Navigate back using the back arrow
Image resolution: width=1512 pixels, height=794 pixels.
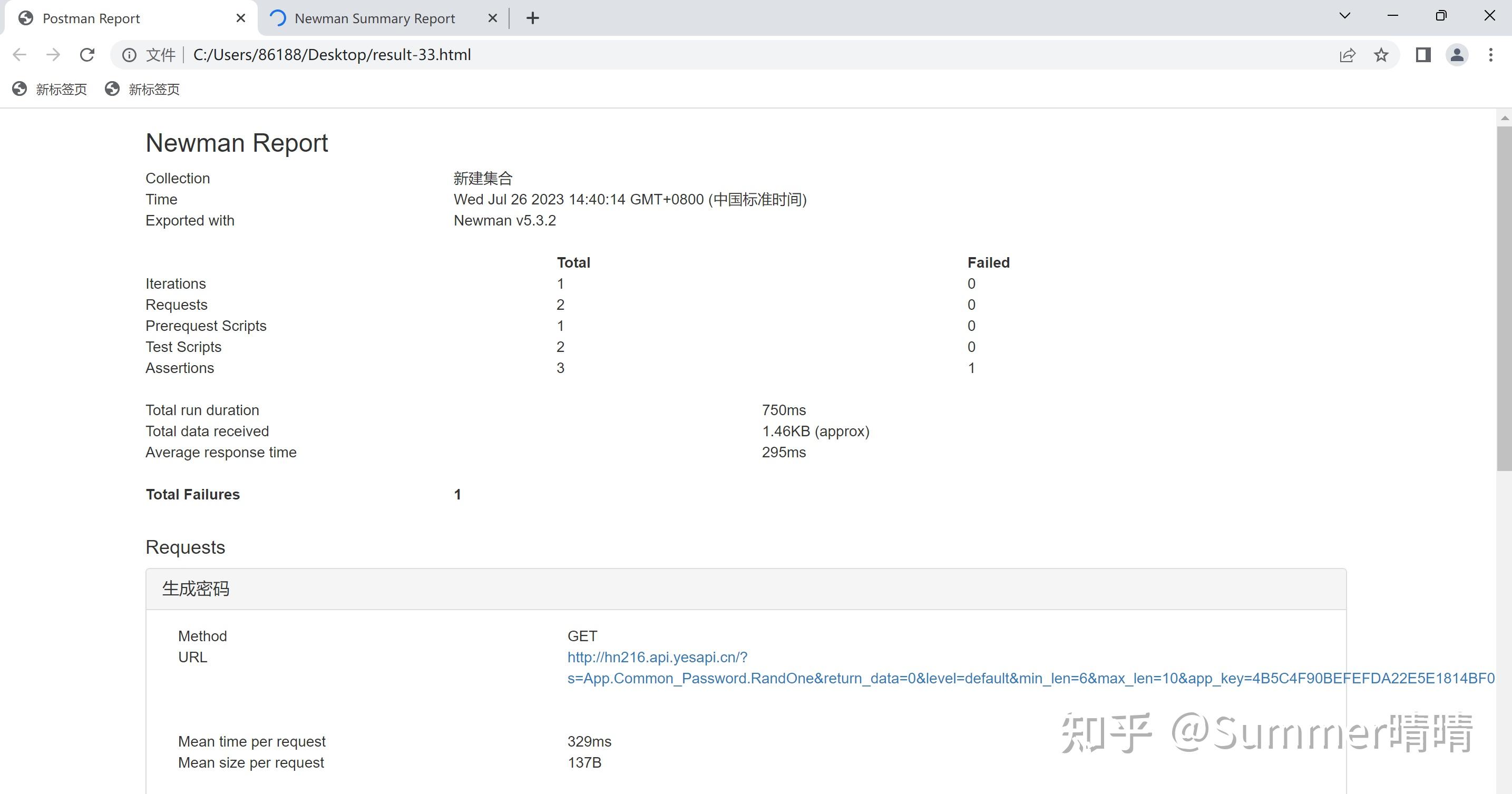(x=19, y=54)
